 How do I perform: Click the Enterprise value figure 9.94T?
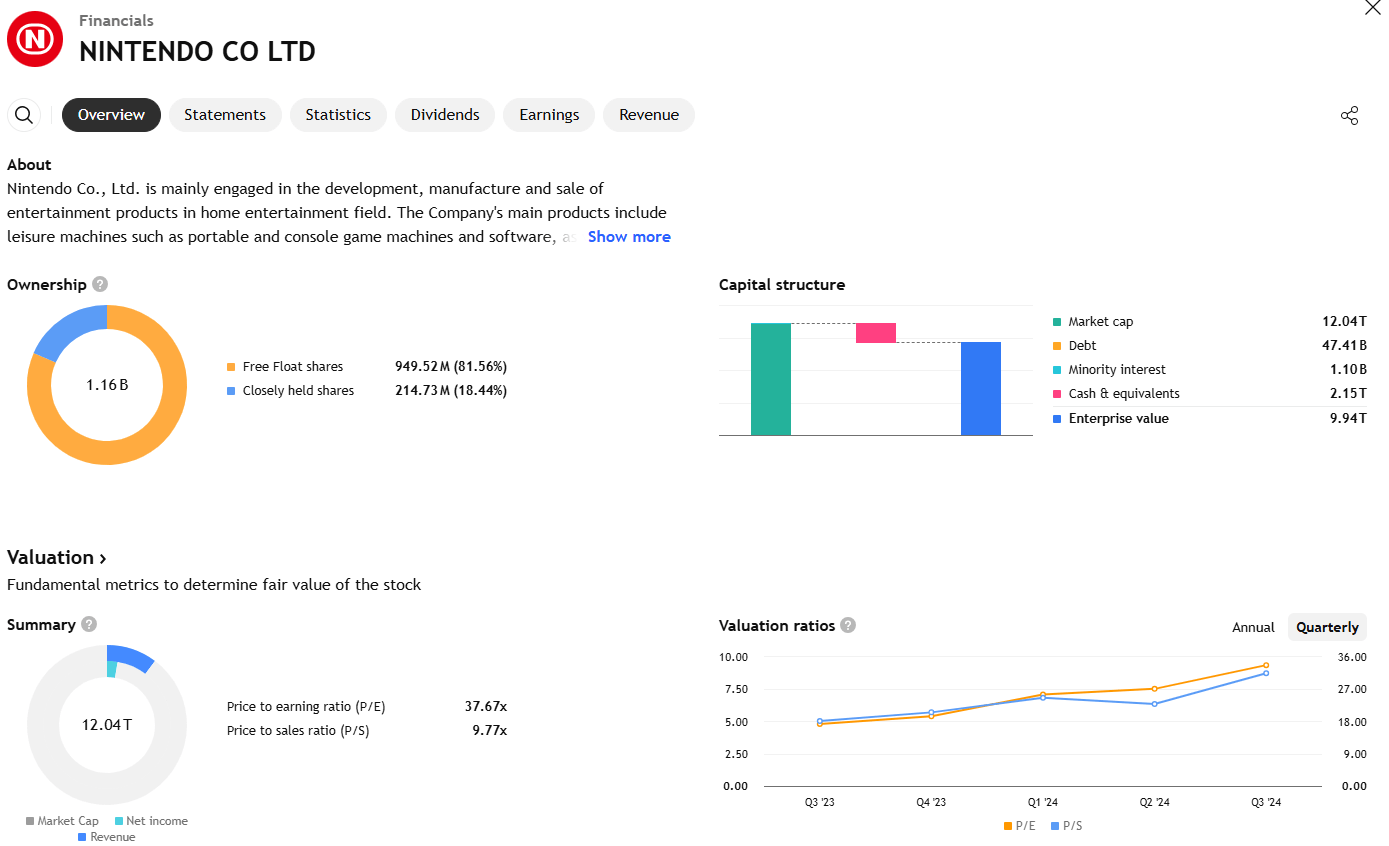[x=1348, y=419]
